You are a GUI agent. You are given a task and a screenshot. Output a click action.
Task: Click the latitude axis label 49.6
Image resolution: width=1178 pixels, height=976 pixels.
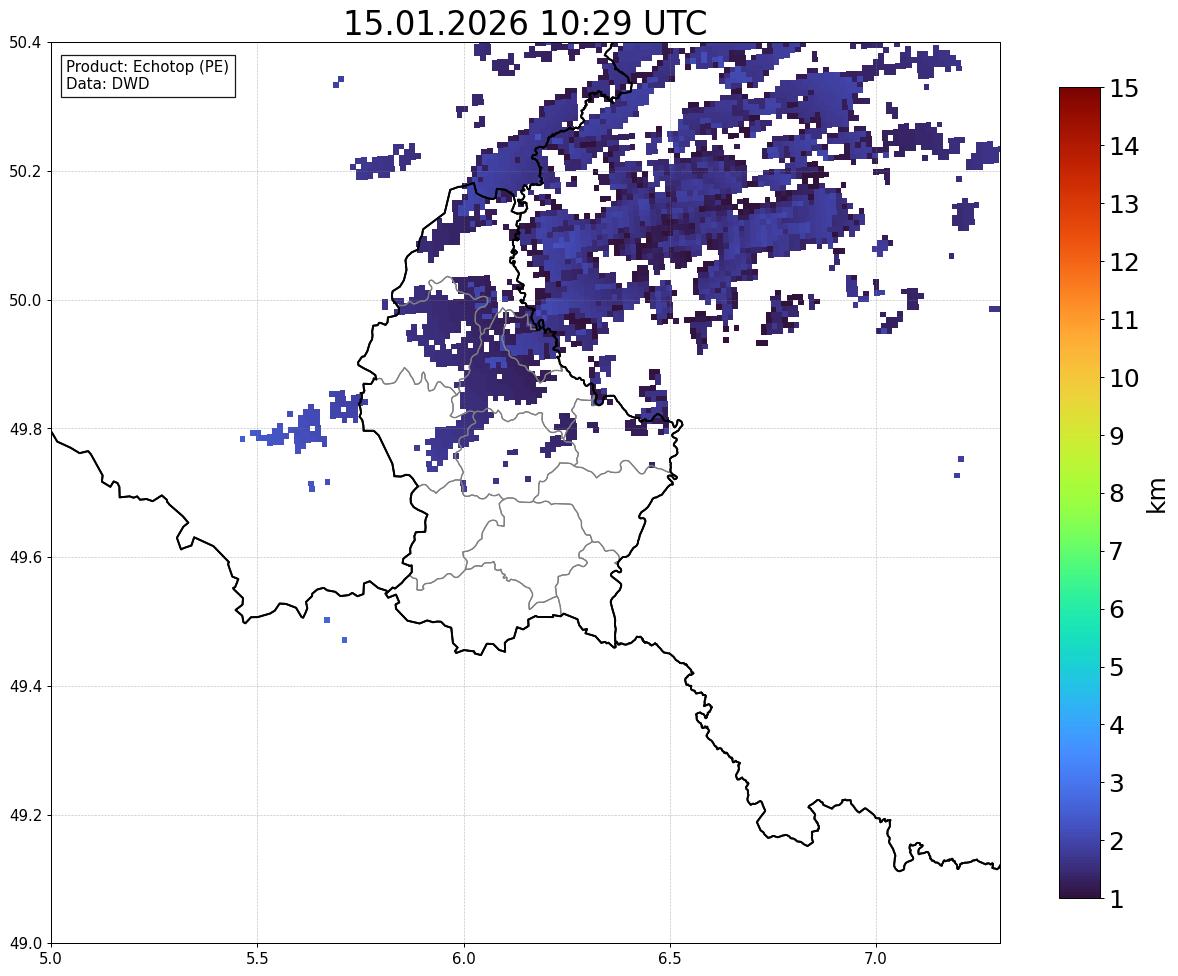point(24,557)
